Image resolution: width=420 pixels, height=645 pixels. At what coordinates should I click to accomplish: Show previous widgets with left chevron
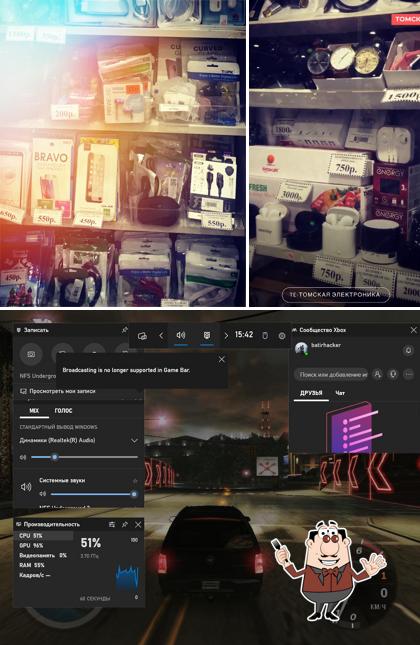click(x=161, y=336)
